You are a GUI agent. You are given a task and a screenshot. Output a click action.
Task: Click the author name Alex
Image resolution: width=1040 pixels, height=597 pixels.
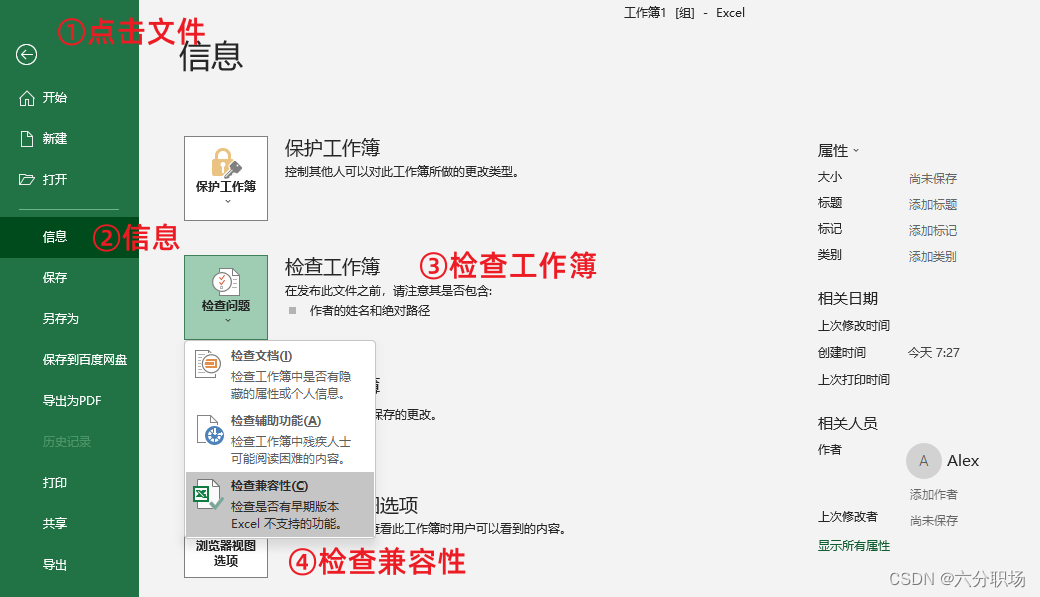coord(963,461)
